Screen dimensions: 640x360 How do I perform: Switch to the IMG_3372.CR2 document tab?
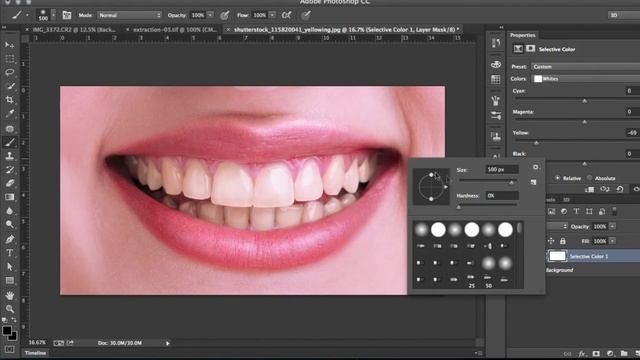[x=73, y=30]
